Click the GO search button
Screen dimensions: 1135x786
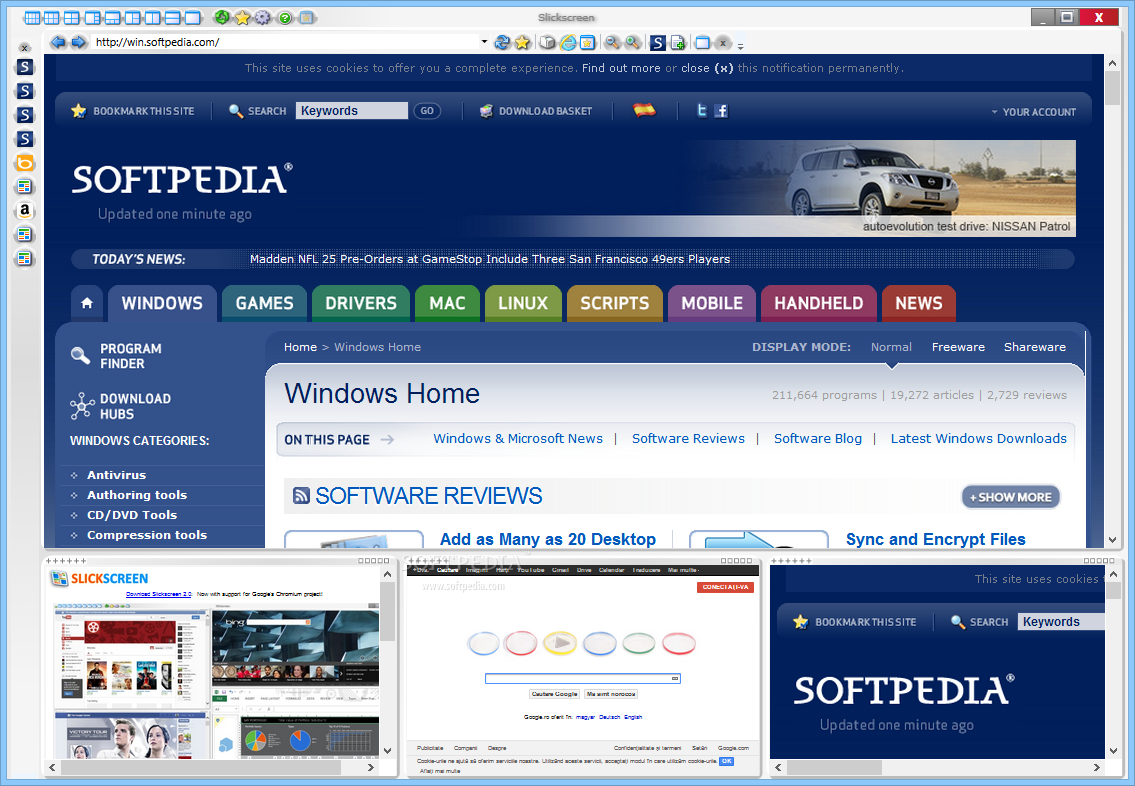click(x=427, y=111)
